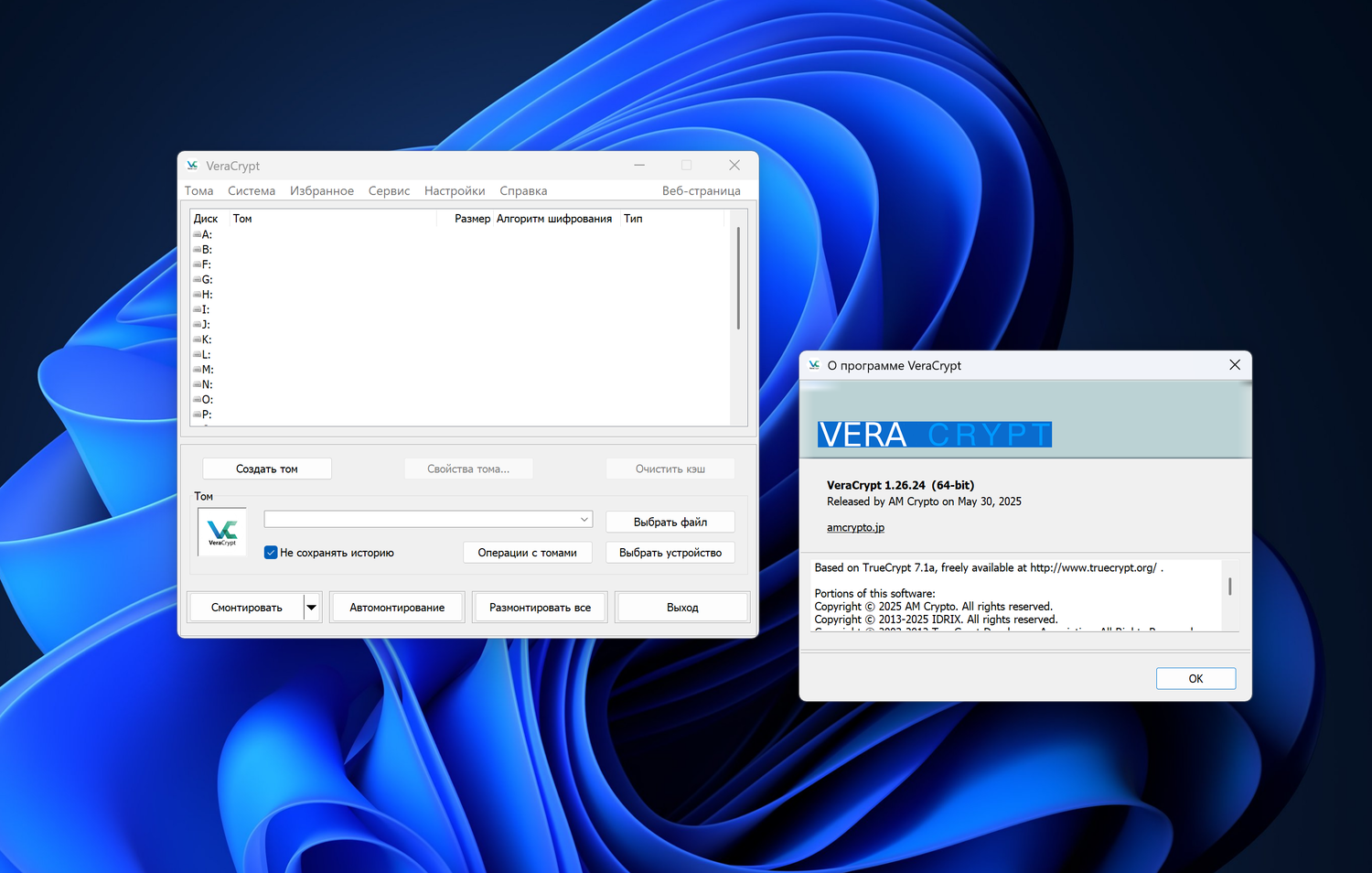Open the Справка menu

pos(523,191)
